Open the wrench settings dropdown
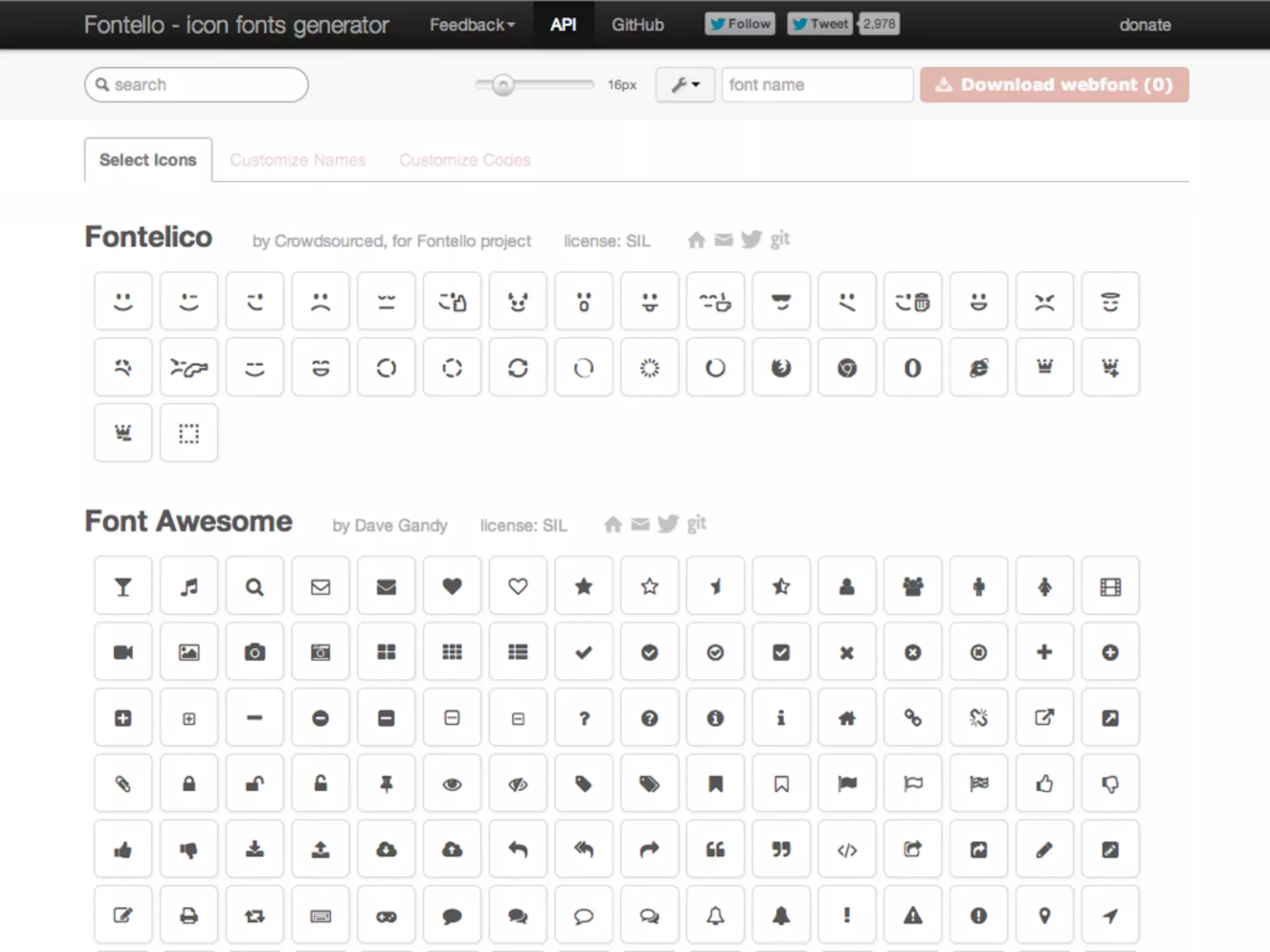Screen dimensions: 1270x952 (x=685, y=84)
